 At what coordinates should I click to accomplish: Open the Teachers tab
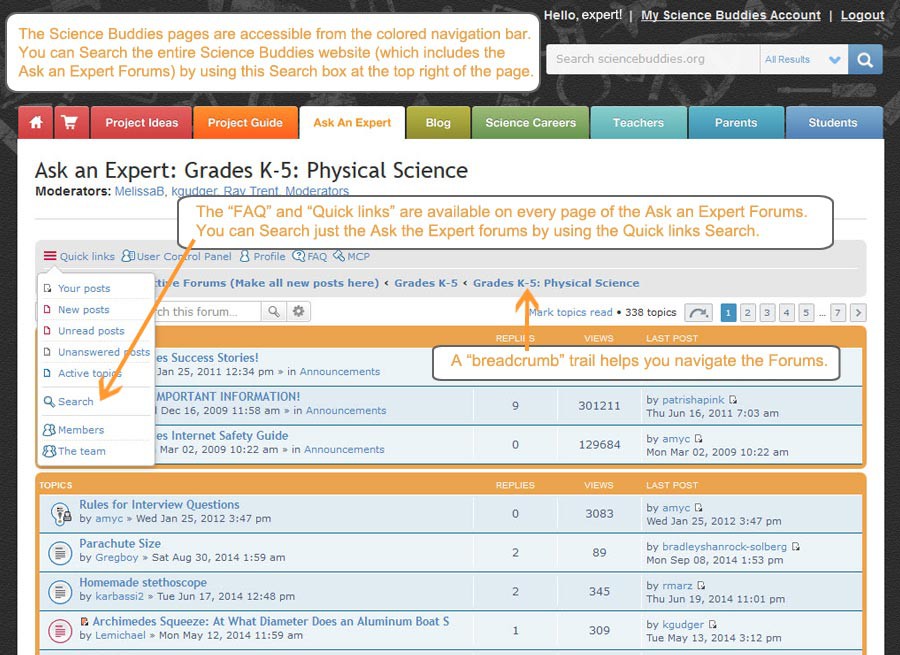click(x=638, y=122)
